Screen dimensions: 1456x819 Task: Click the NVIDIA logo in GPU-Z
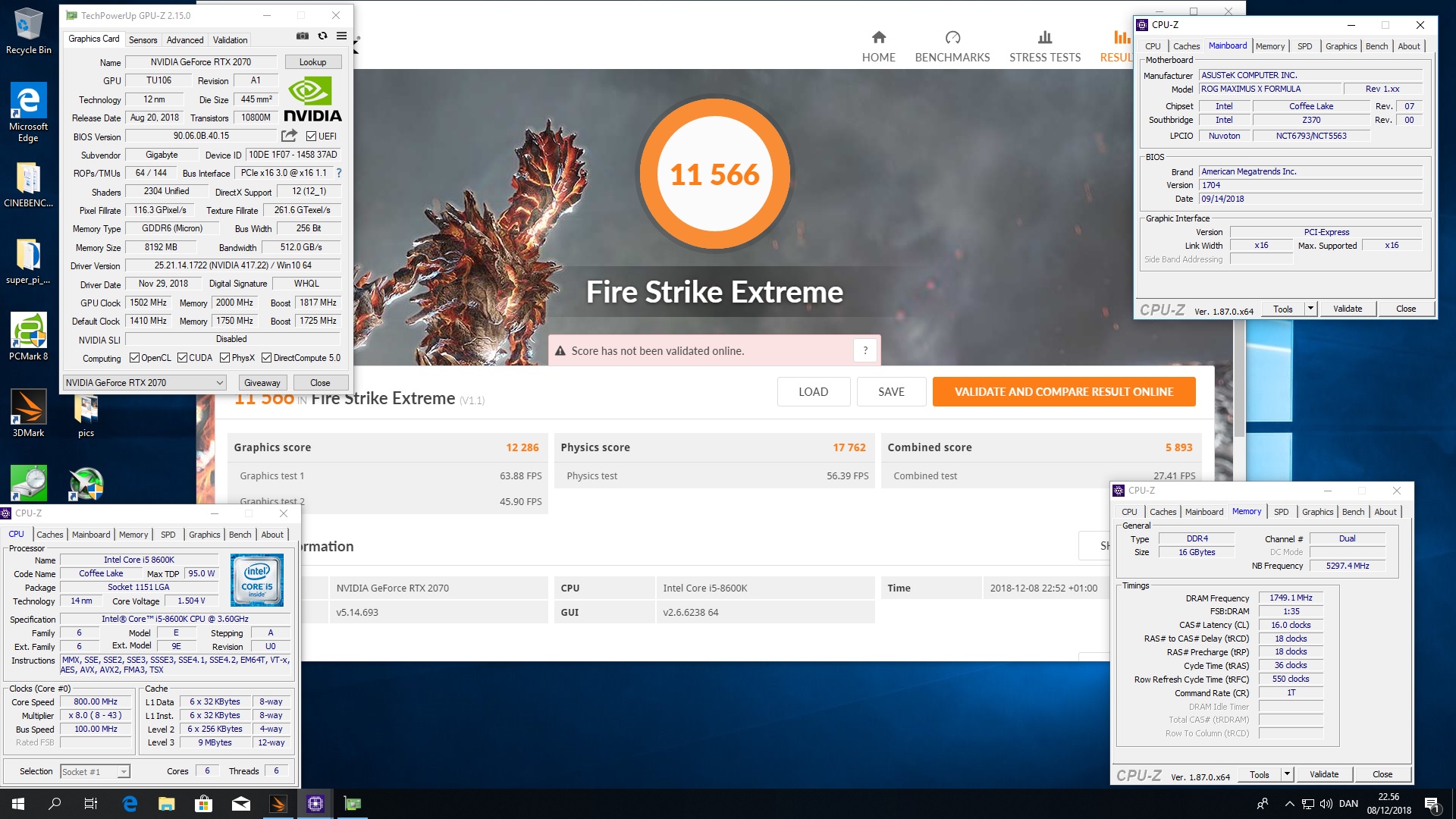pos(312,99)
